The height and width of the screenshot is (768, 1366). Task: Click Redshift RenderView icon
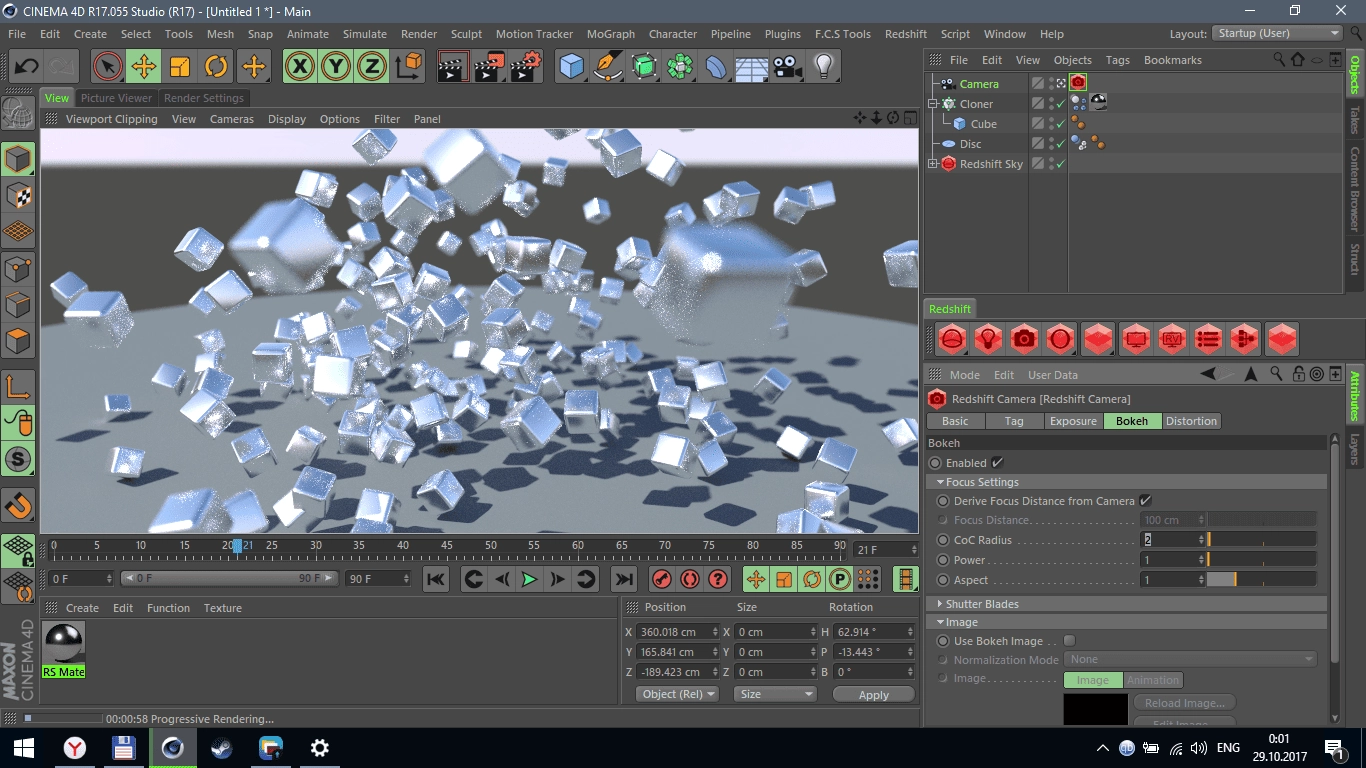click(1172, 339)
